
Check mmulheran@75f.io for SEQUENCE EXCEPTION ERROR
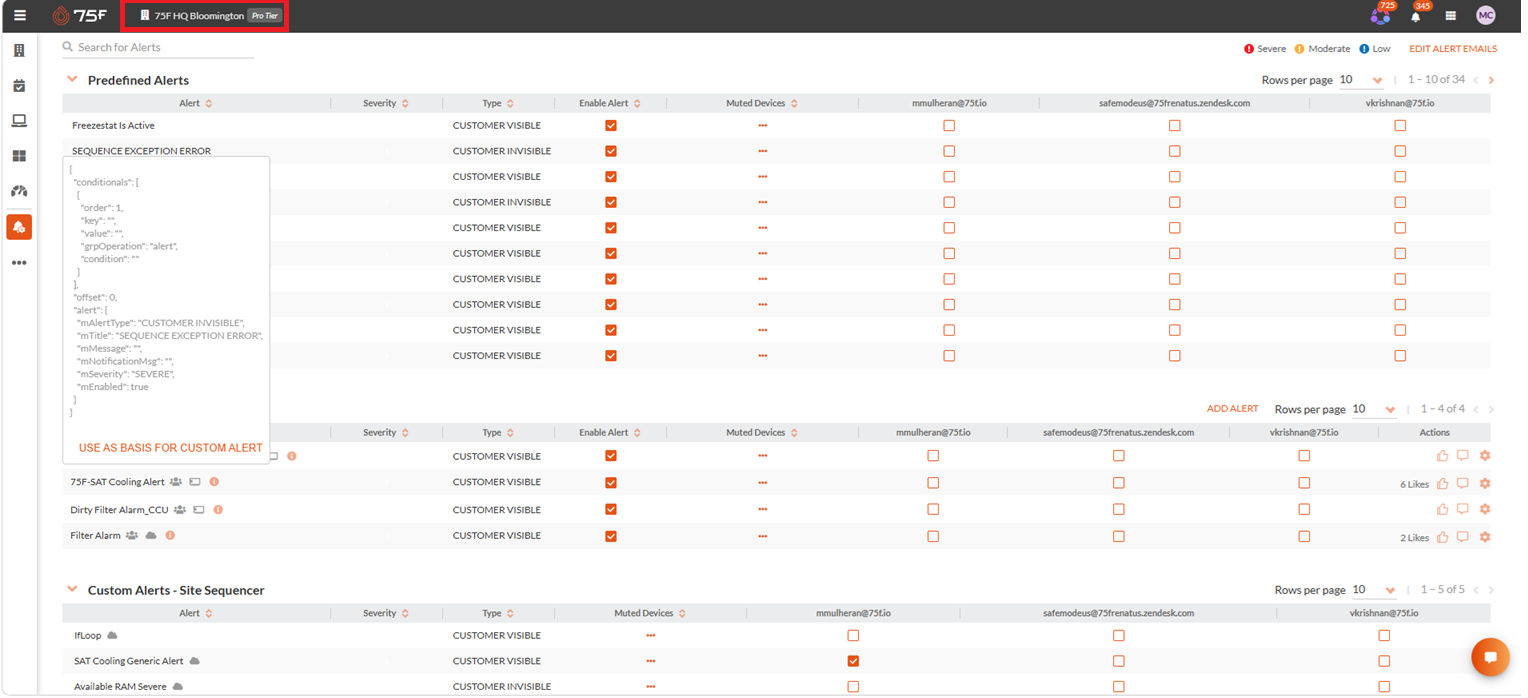point(949,151)
